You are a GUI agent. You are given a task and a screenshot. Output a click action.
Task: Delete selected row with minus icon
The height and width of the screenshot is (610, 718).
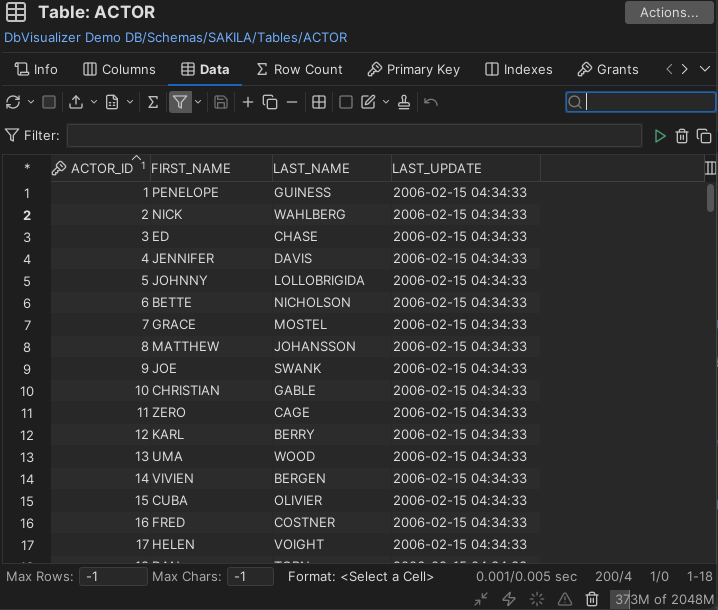(292, 102)
